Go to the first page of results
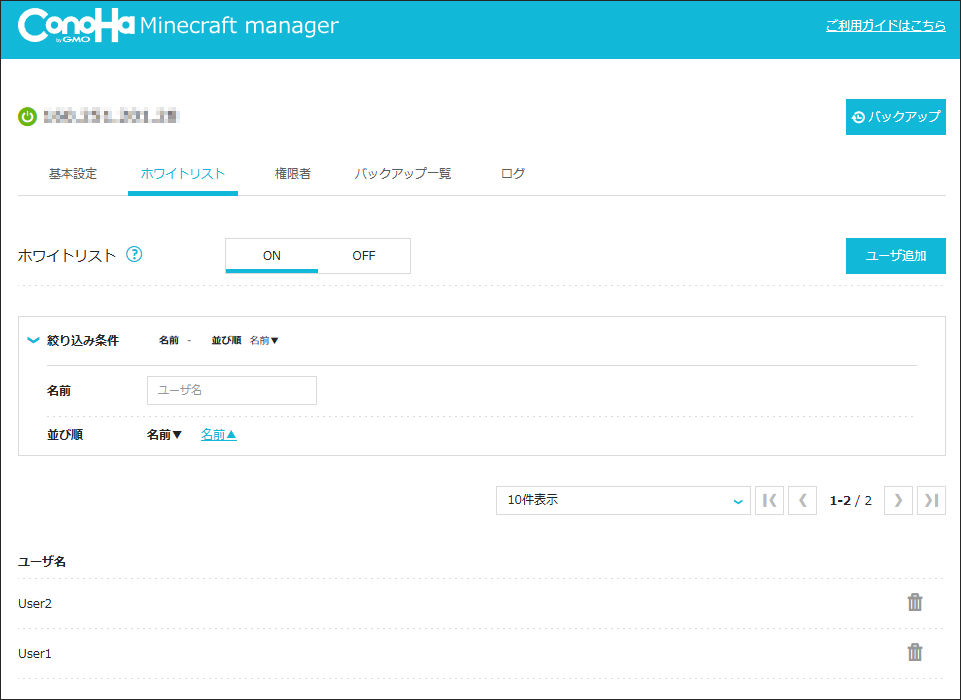The image size is (961, 700). [x=769, y=501]
